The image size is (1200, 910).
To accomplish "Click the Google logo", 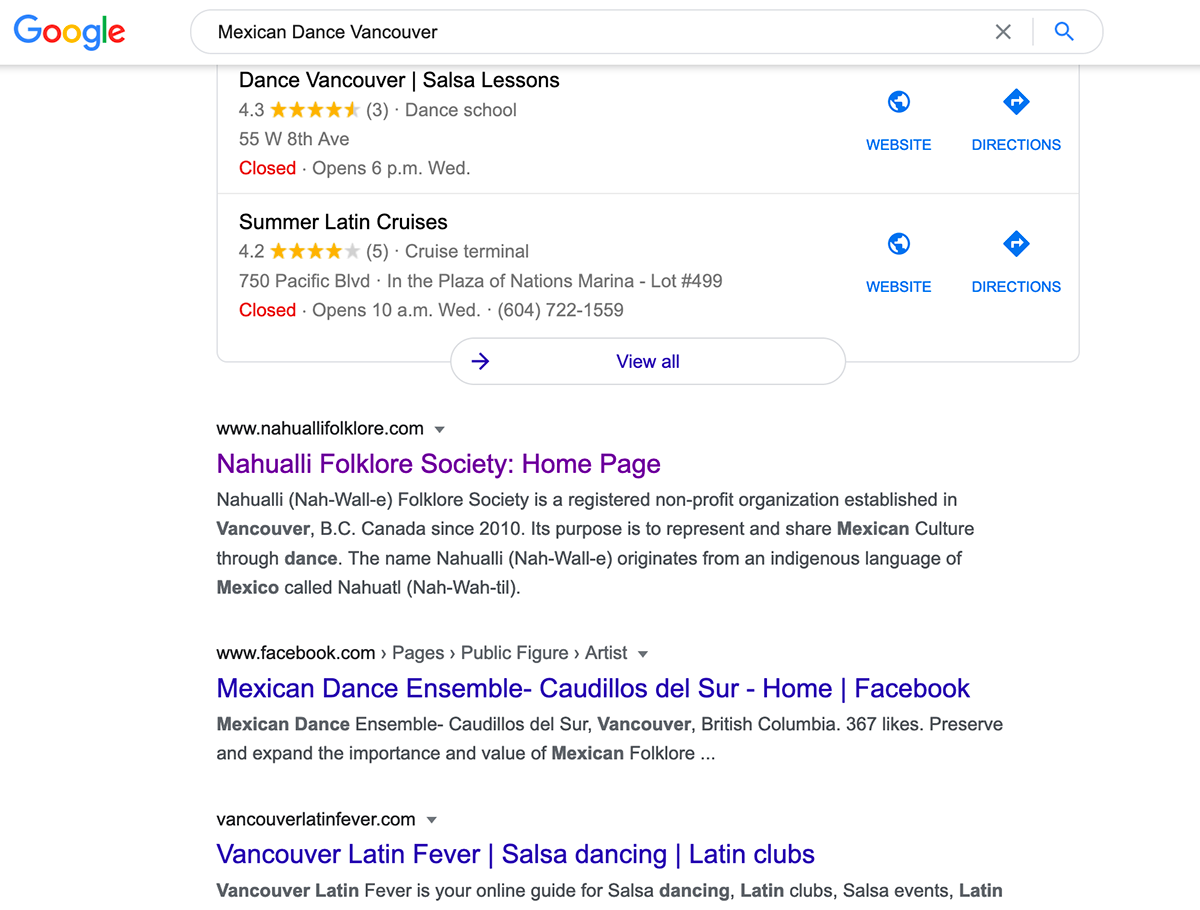I will pos(69,31).
